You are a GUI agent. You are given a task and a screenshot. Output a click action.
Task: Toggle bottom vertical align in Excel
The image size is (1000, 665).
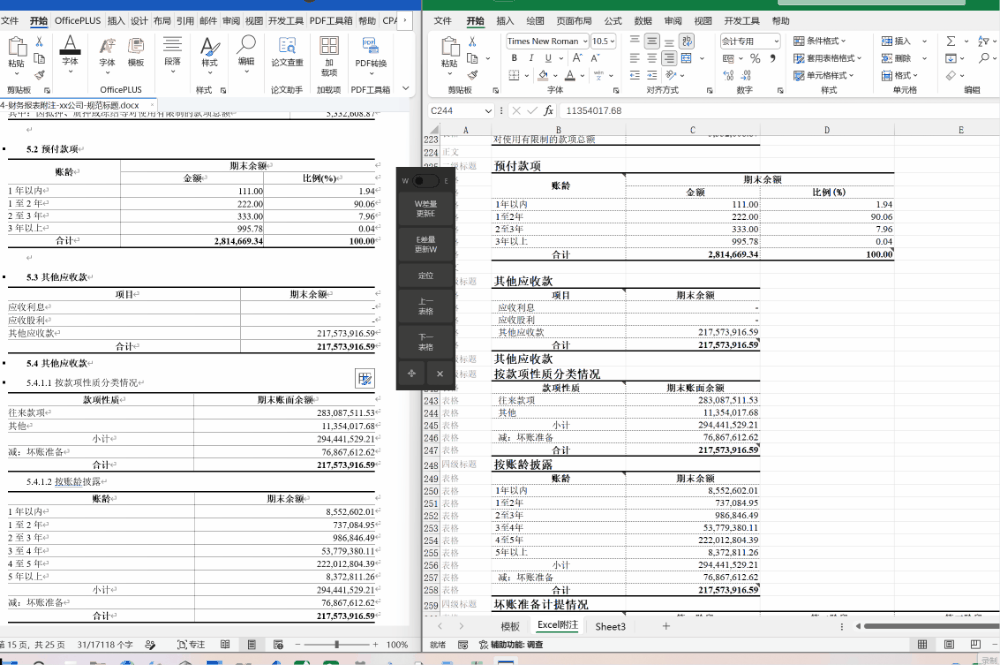(x=669, y=41)
